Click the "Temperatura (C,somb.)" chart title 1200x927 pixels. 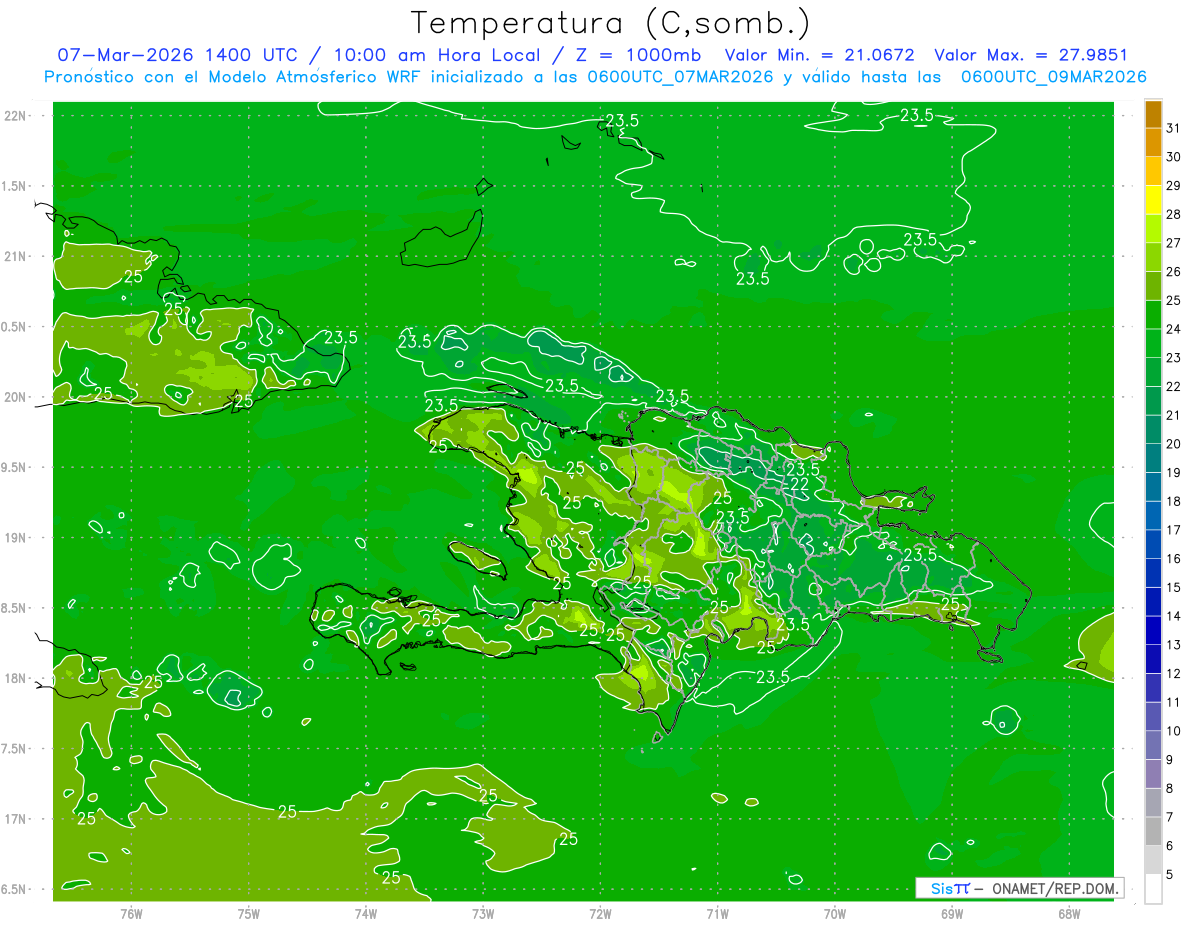(x=610, y=23)
